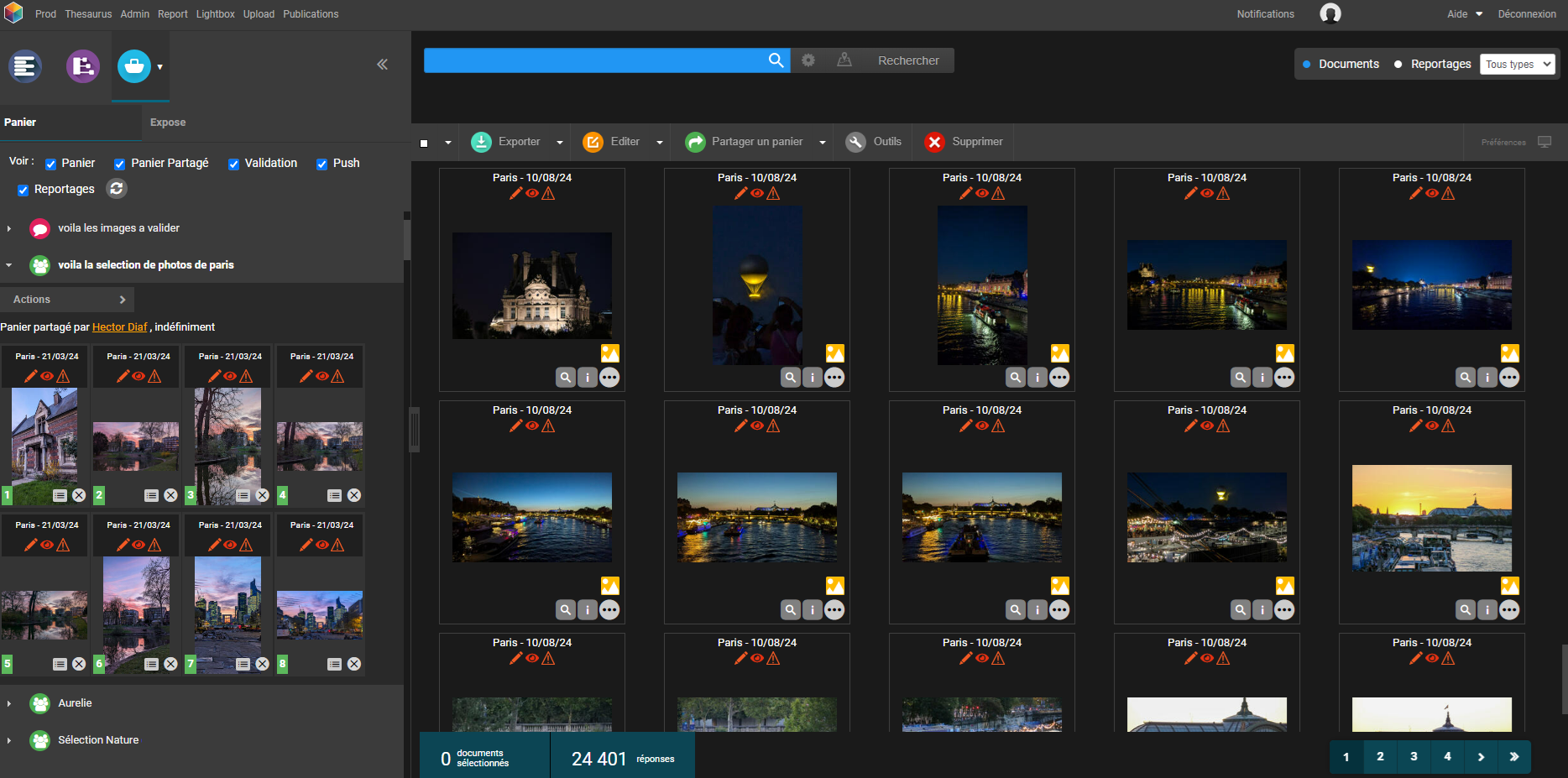Click the display screen icon near Préférences
The height and width of the screenshot is (778, 1568).
1544,142
